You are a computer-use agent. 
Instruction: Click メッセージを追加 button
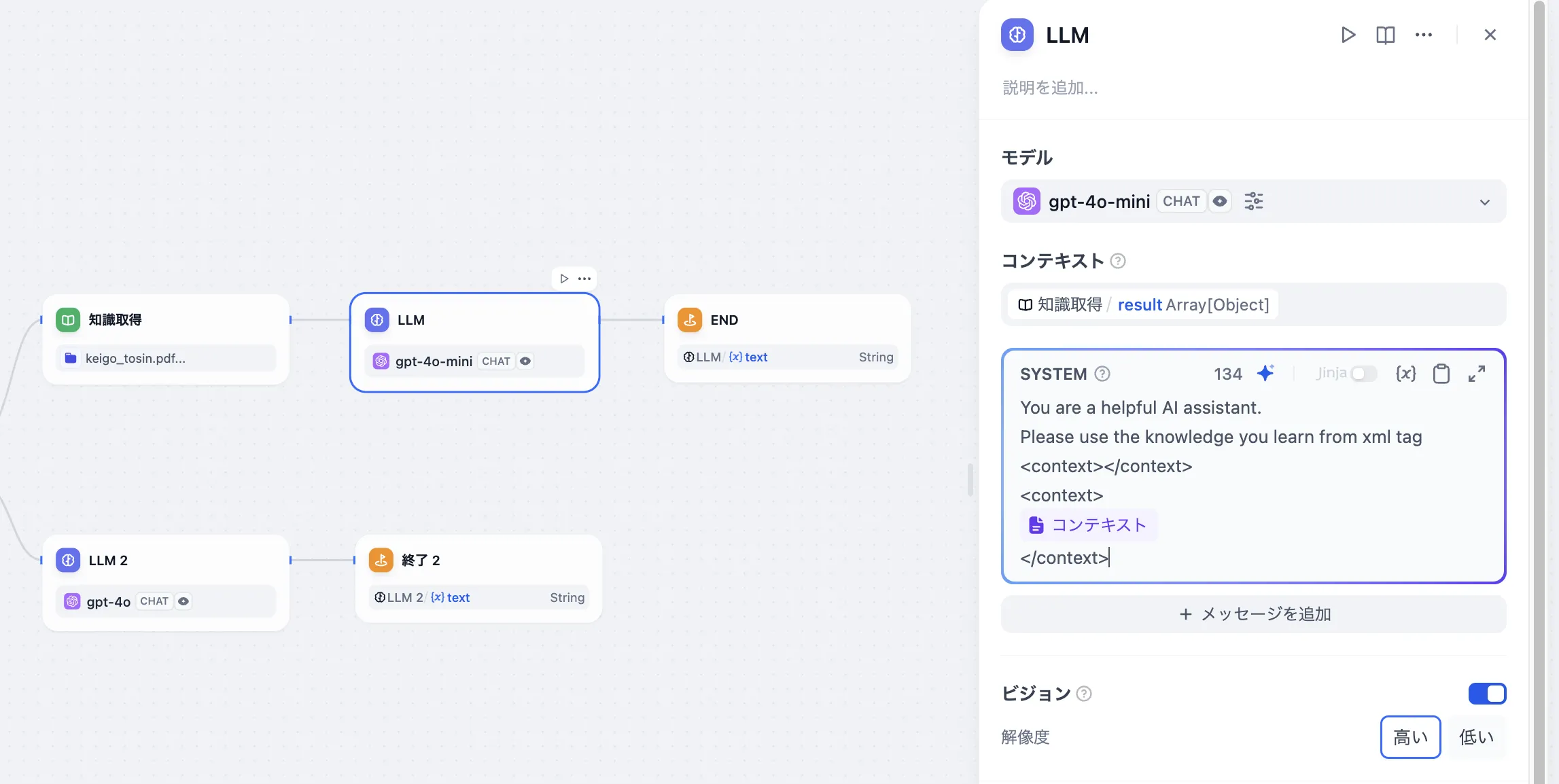point(1253,614)
